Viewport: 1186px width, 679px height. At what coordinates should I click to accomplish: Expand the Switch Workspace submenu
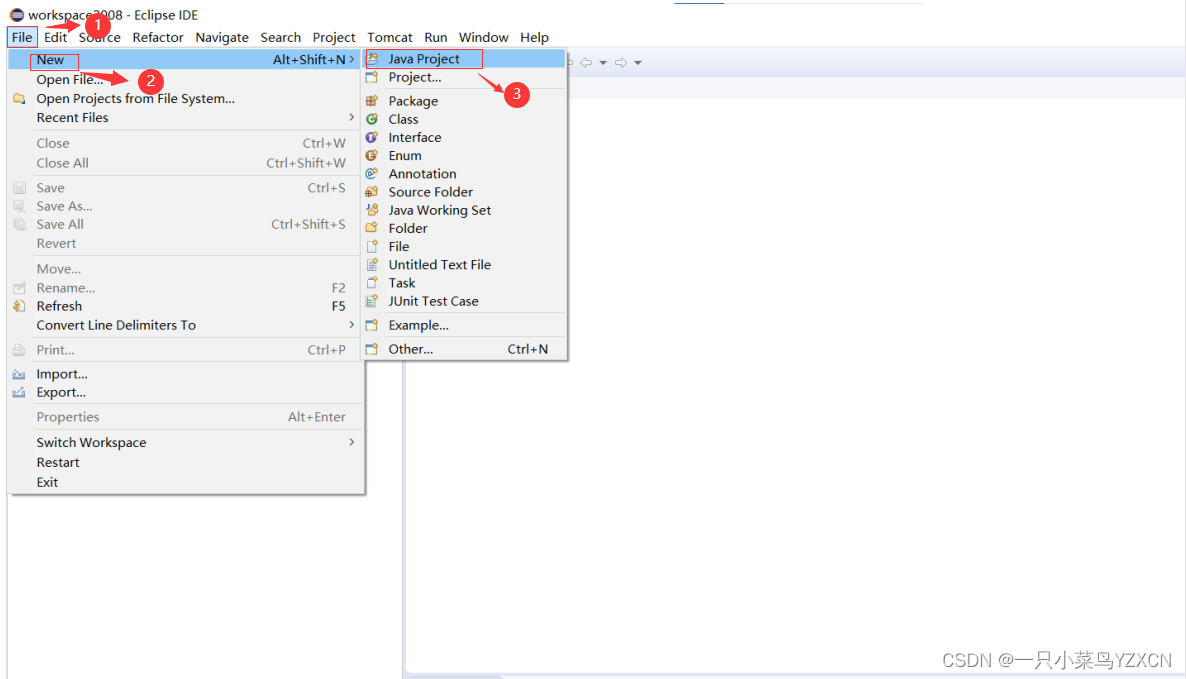[352, 442]
